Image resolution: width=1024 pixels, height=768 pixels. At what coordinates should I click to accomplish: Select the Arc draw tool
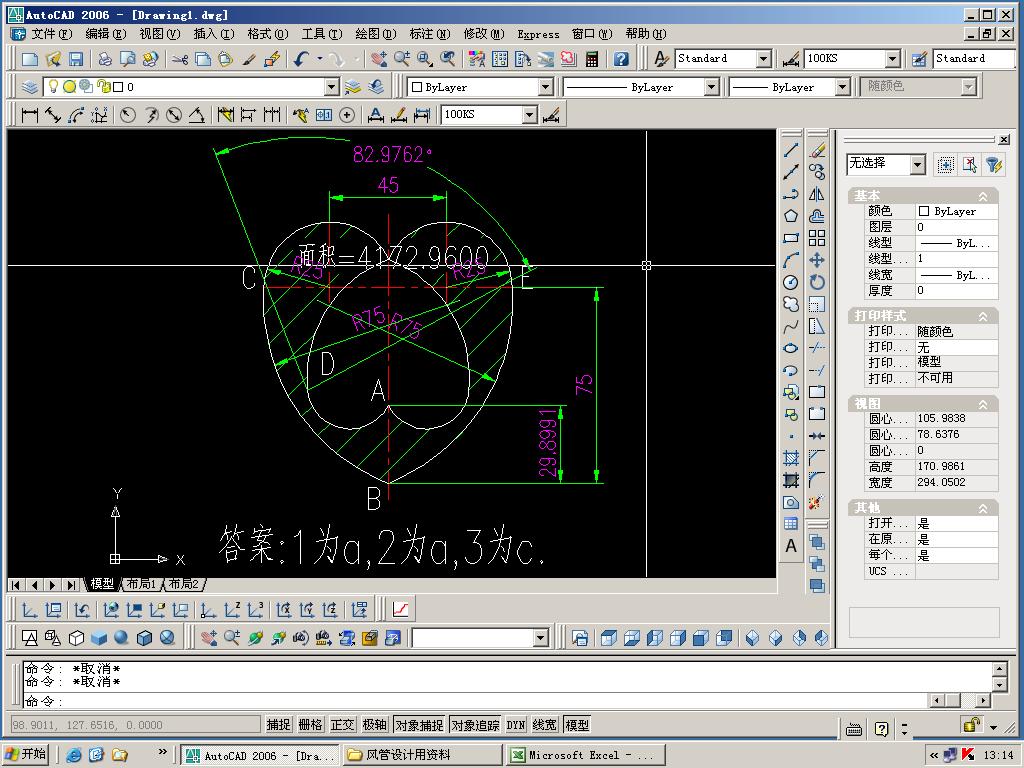[x=791, y=261]
